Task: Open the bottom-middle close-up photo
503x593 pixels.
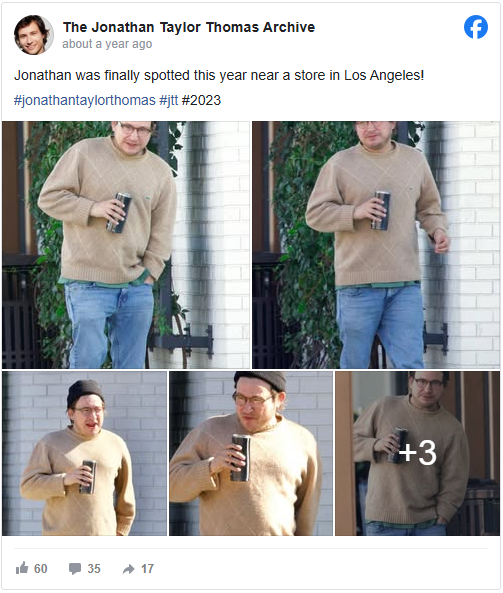Action: coord(251,453)
